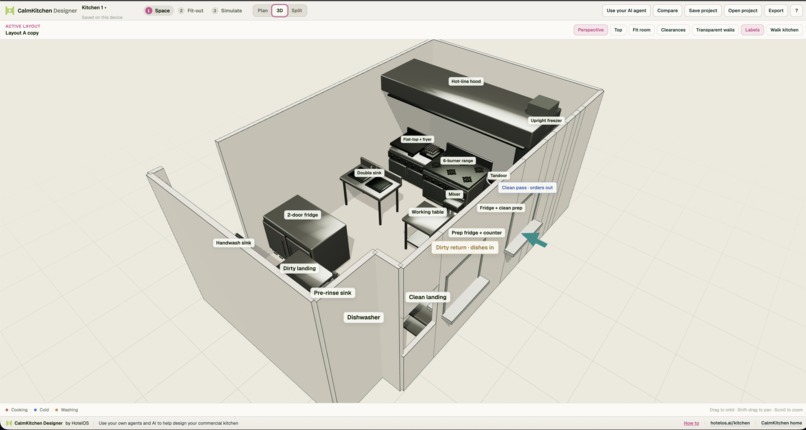Select the Clean landing label

point(428,297)
